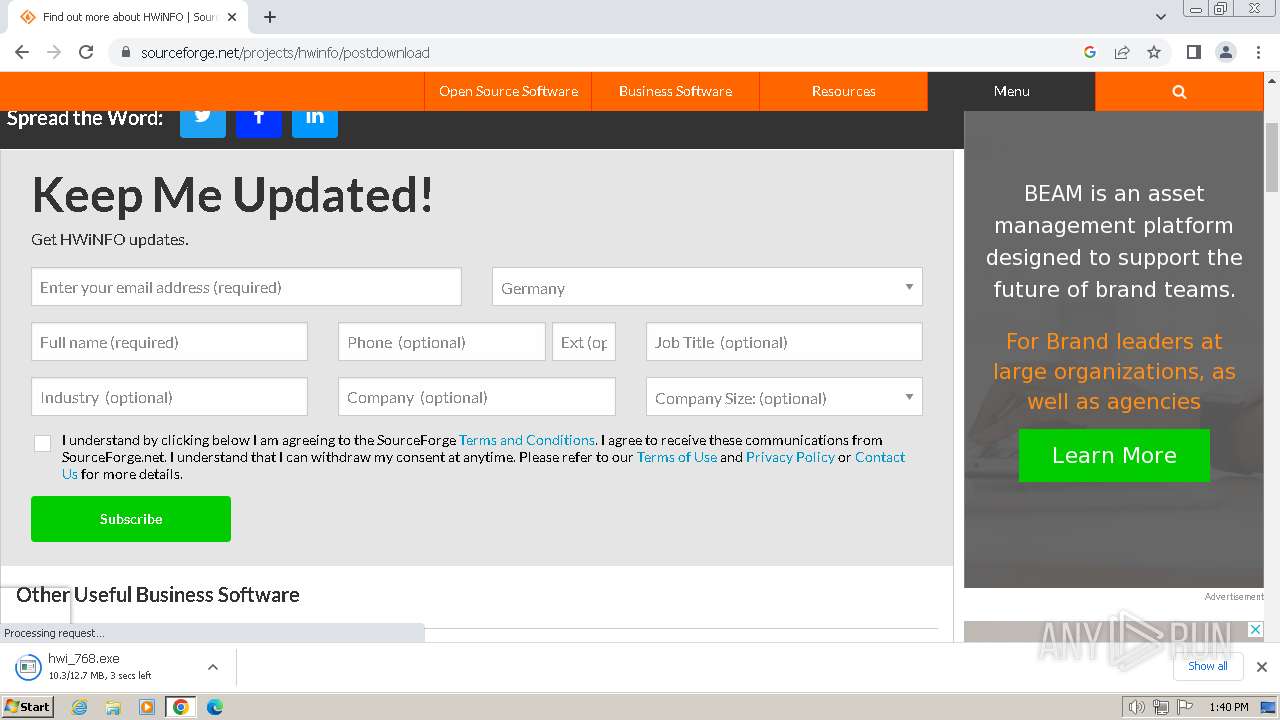
Task: Open Microsoft Edge from taskbar
Action: [x=215, y=707]
